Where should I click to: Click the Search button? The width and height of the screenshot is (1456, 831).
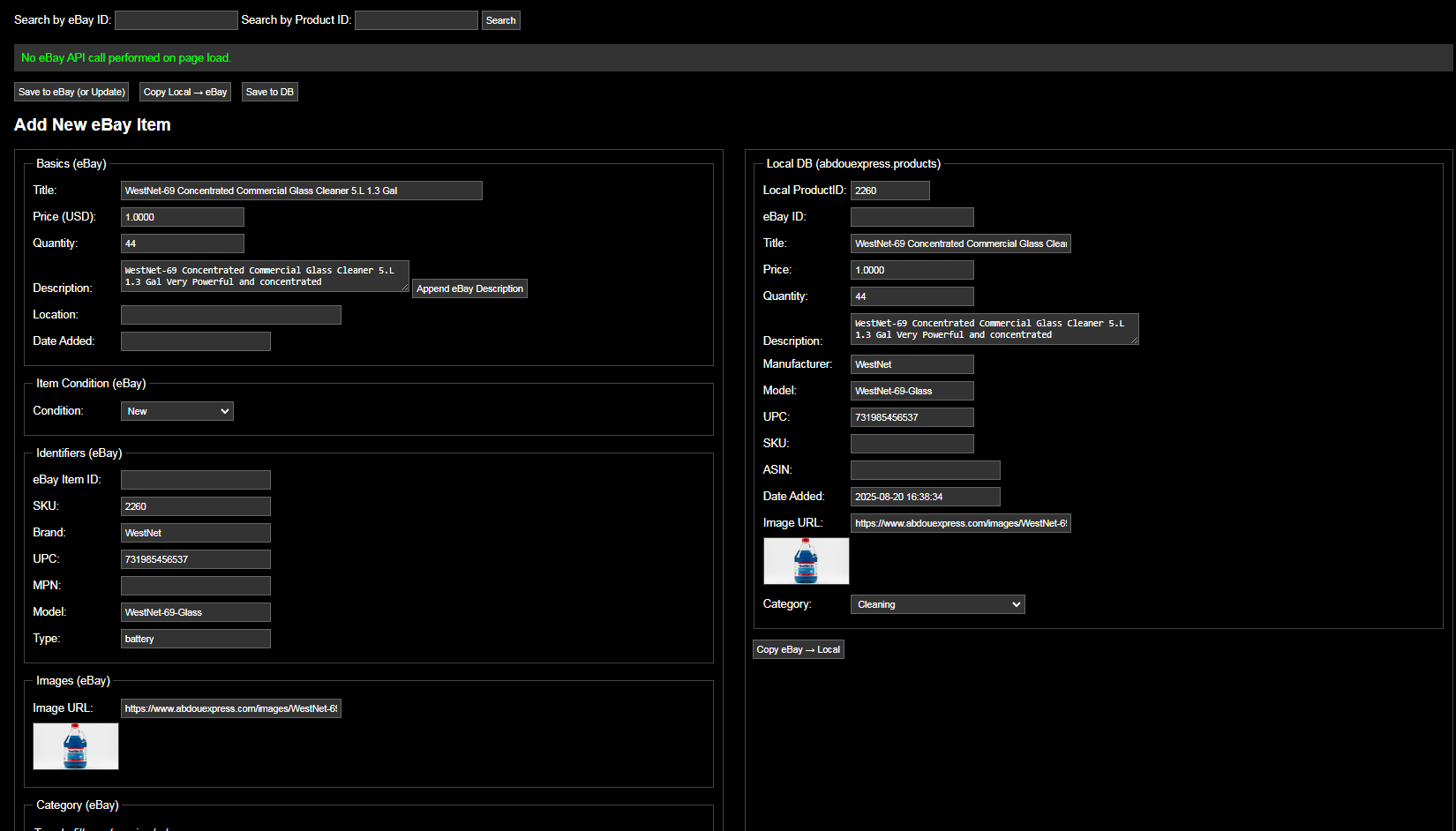click(500, 20)
